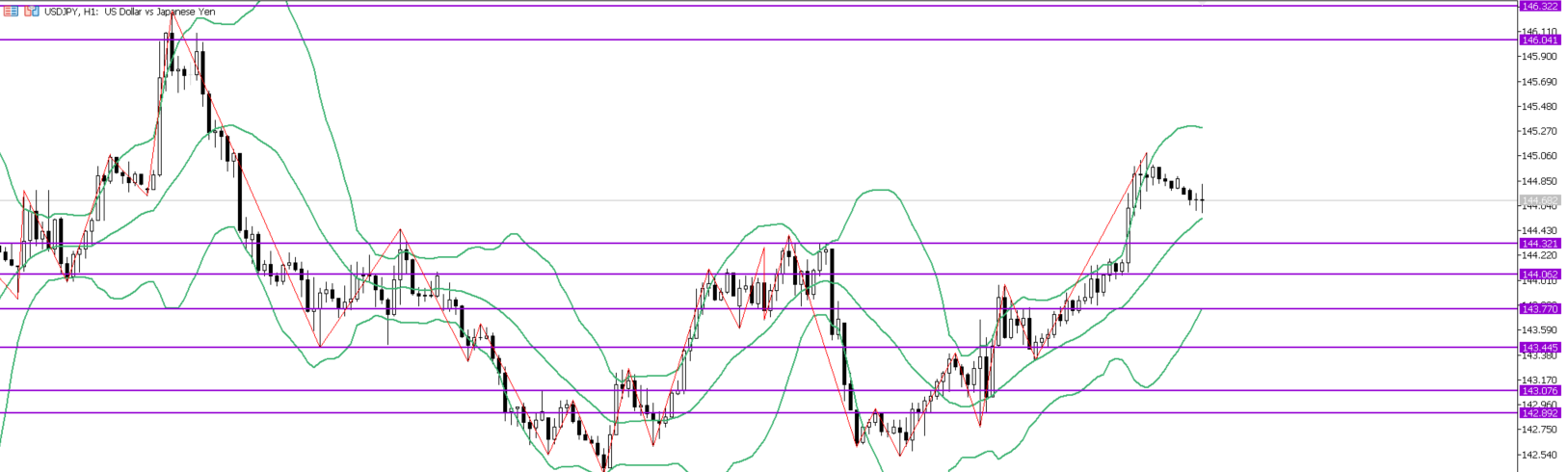Viewport: 1568px width, 472px height.
Task: Select the 146.322 price level label
Action: (x=1539, y=6)
